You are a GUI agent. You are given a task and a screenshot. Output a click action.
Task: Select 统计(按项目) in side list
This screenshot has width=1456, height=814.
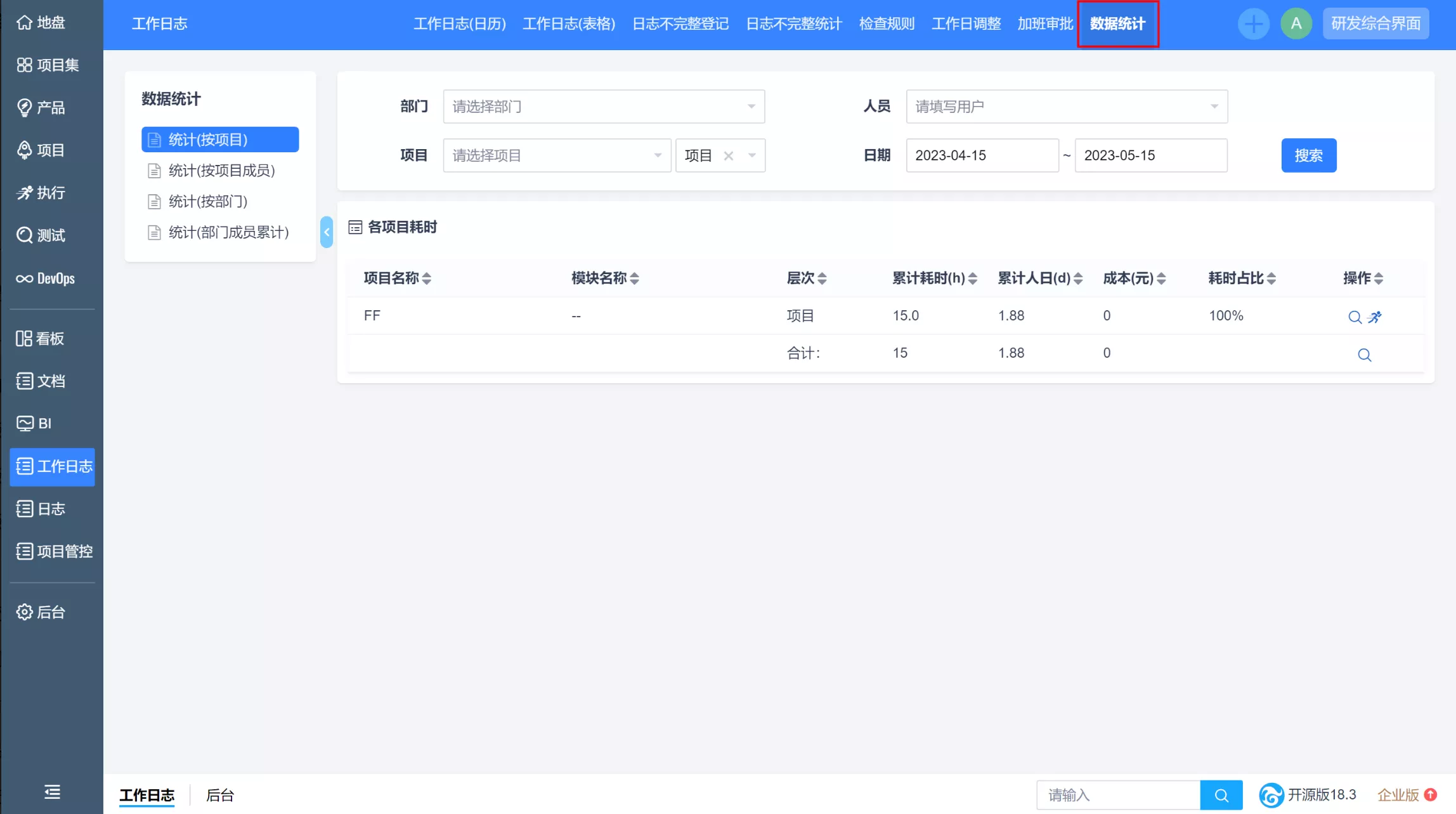[x=220, y=140]
